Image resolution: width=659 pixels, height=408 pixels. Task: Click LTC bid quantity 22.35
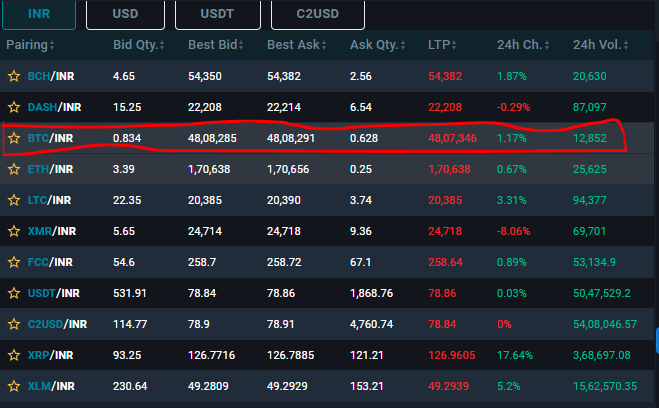pyautogui.click(x=127, y=200)
